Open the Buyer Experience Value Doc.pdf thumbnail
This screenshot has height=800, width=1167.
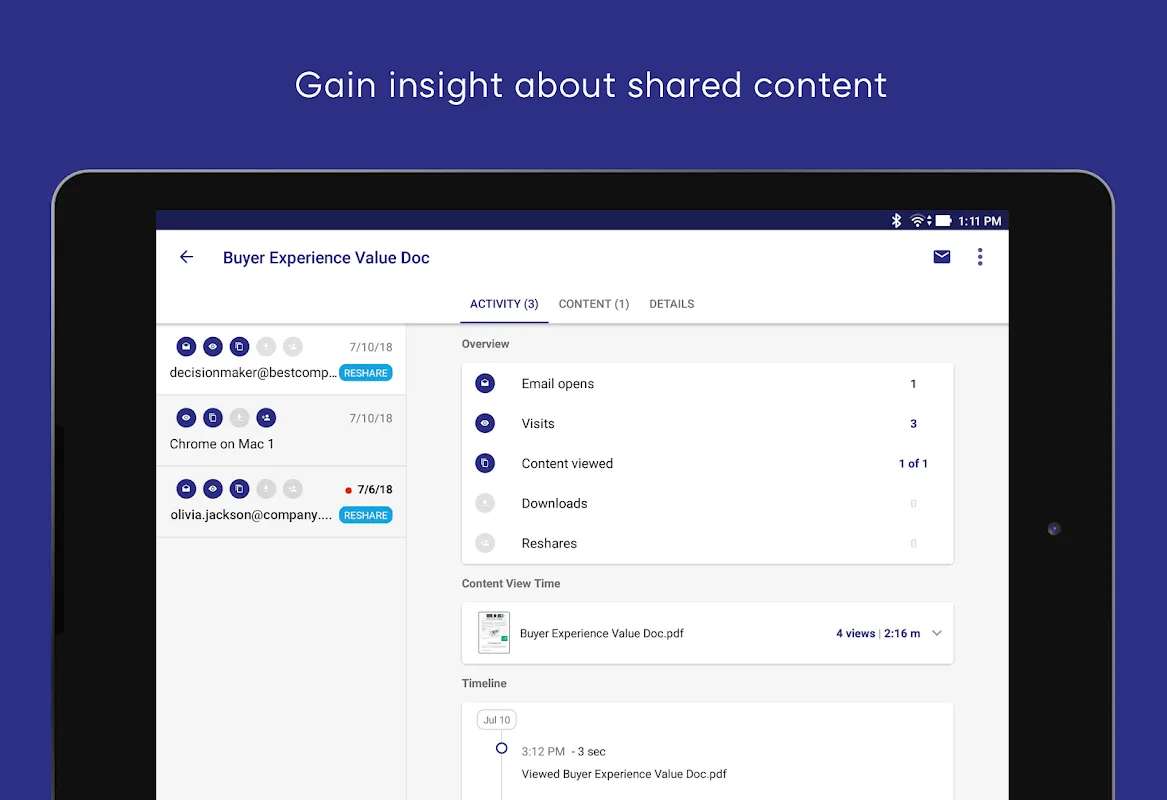click(493, 633)
